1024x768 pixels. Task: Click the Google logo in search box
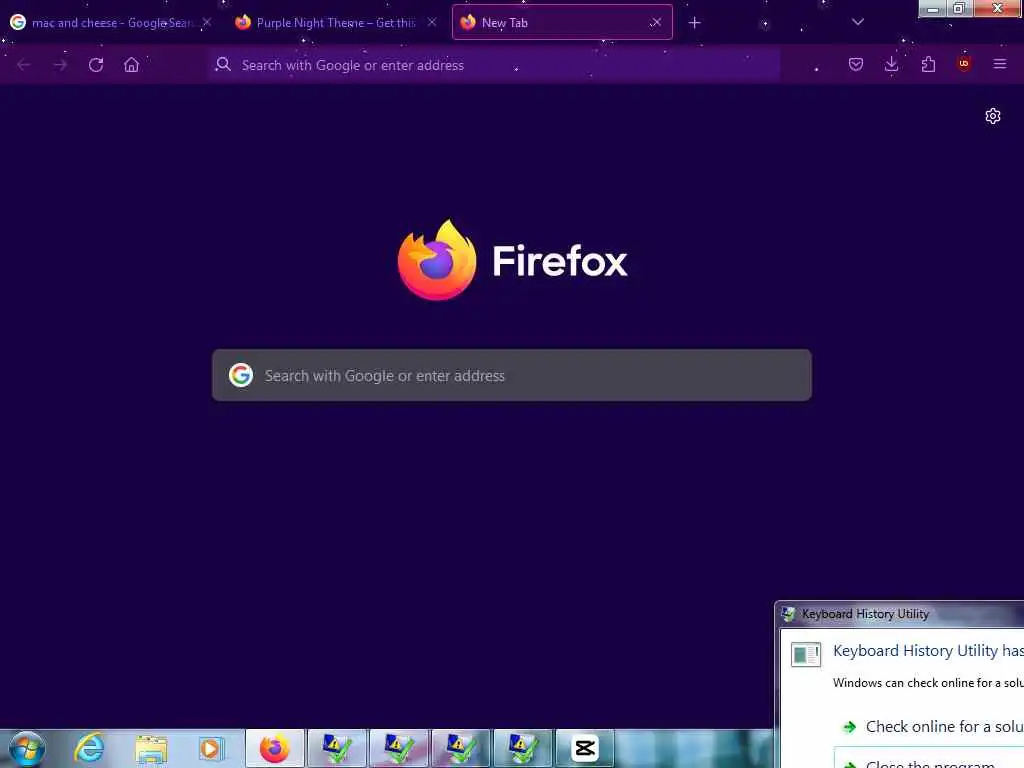pos(241,376)
